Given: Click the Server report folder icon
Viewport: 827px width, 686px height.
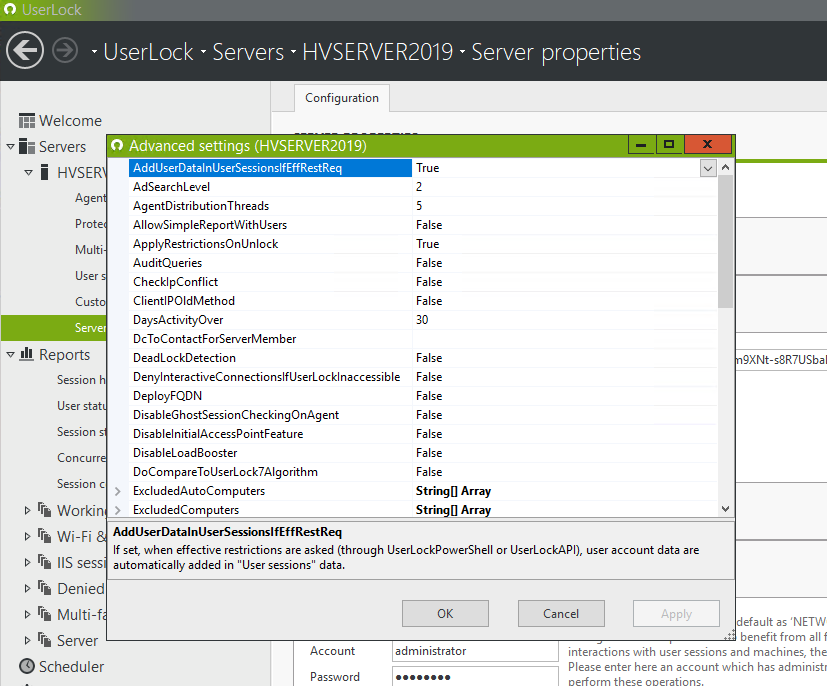Looking at the screenshot, I should click(45, 640).
